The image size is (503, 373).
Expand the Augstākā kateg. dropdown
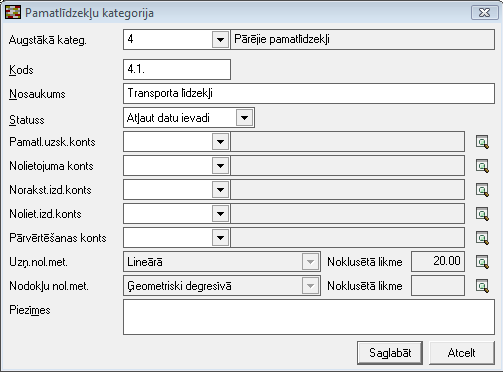coord(220,40)
